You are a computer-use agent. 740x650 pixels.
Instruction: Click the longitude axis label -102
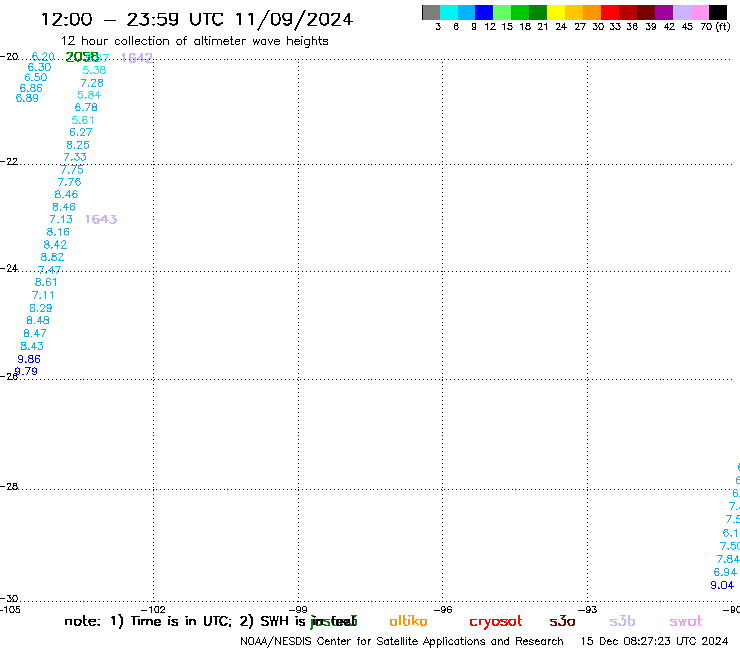153,609
